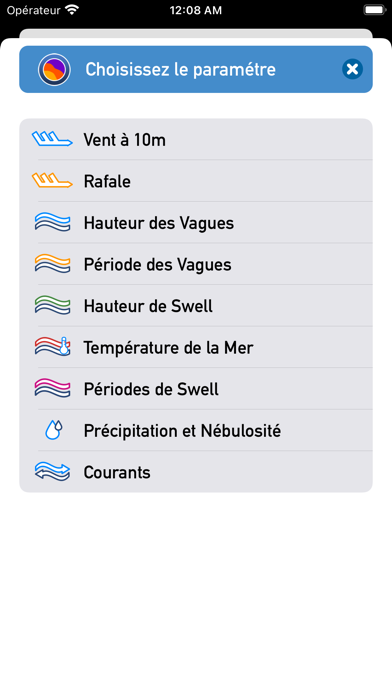Tap the orange wave period icon
The width and height of the screenshot is (392, 696).
coord(52,264)
